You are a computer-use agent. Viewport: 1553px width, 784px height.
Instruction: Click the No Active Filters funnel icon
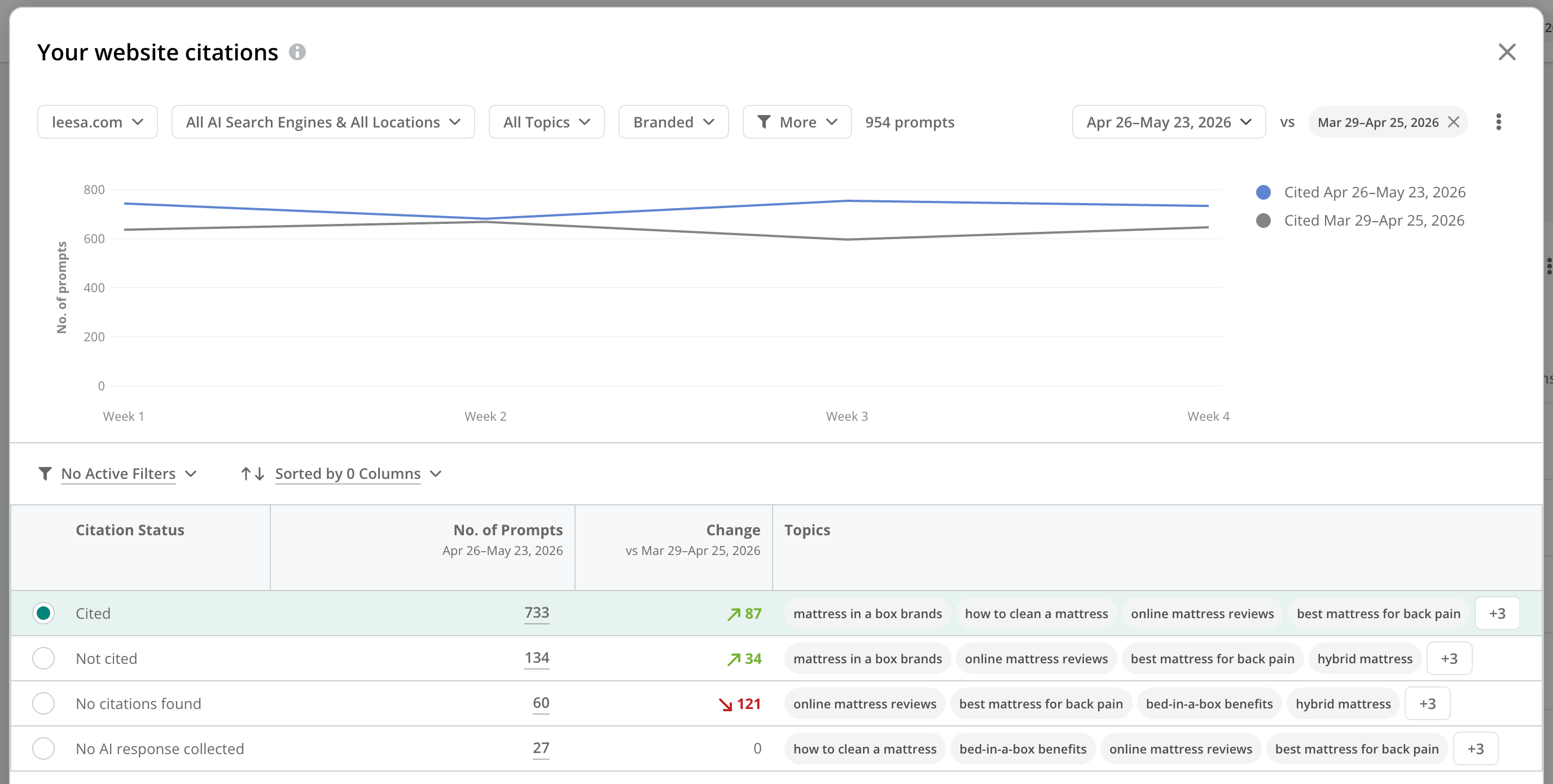pos(45,474)
